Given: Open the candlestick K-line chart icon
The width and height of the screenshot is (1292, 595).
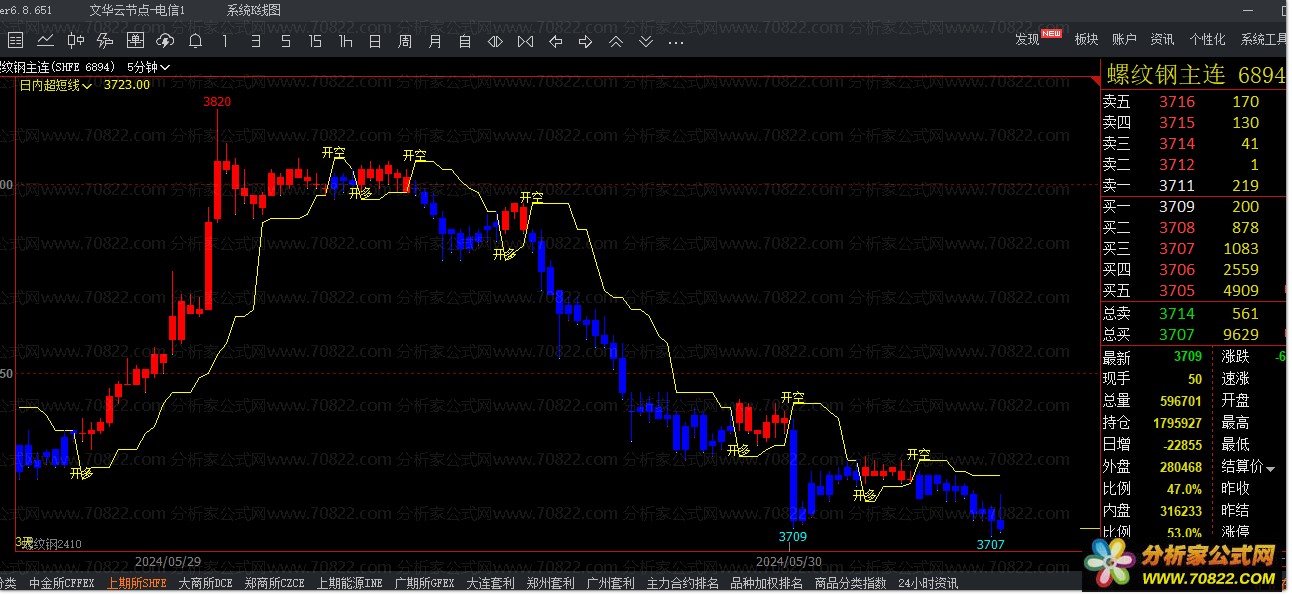Looking at the screenshot, I should point(75,41).
